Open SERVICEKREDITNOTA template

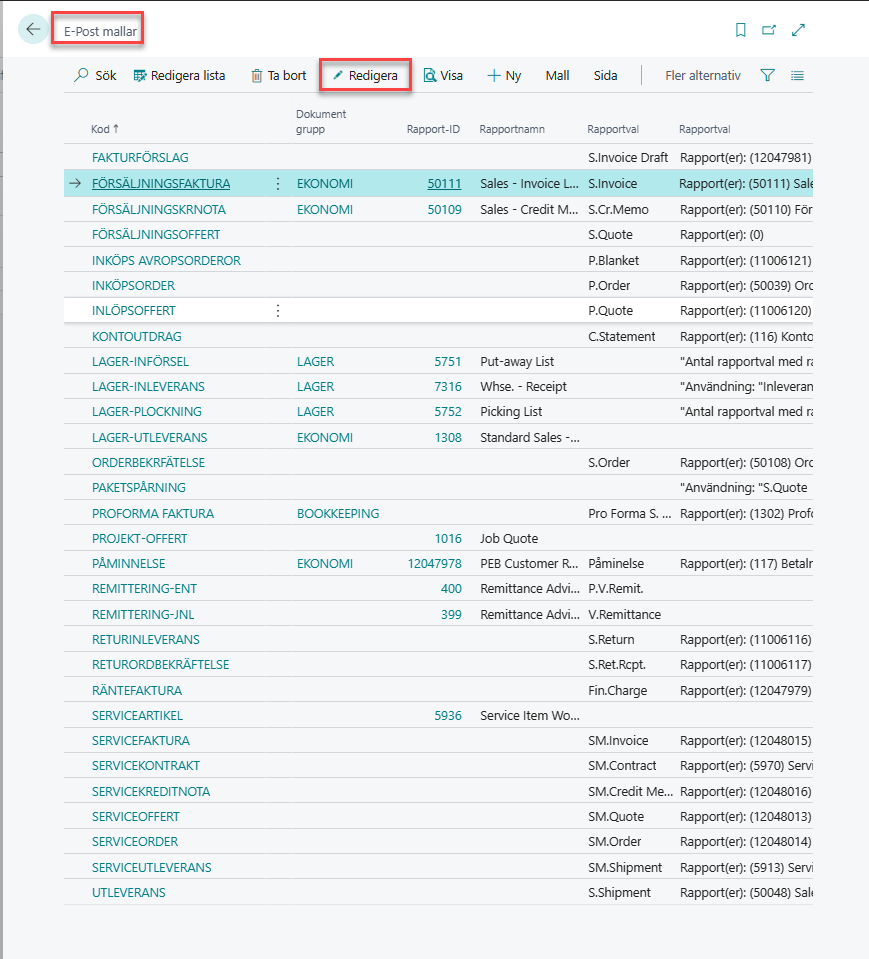tap(151, 791)
